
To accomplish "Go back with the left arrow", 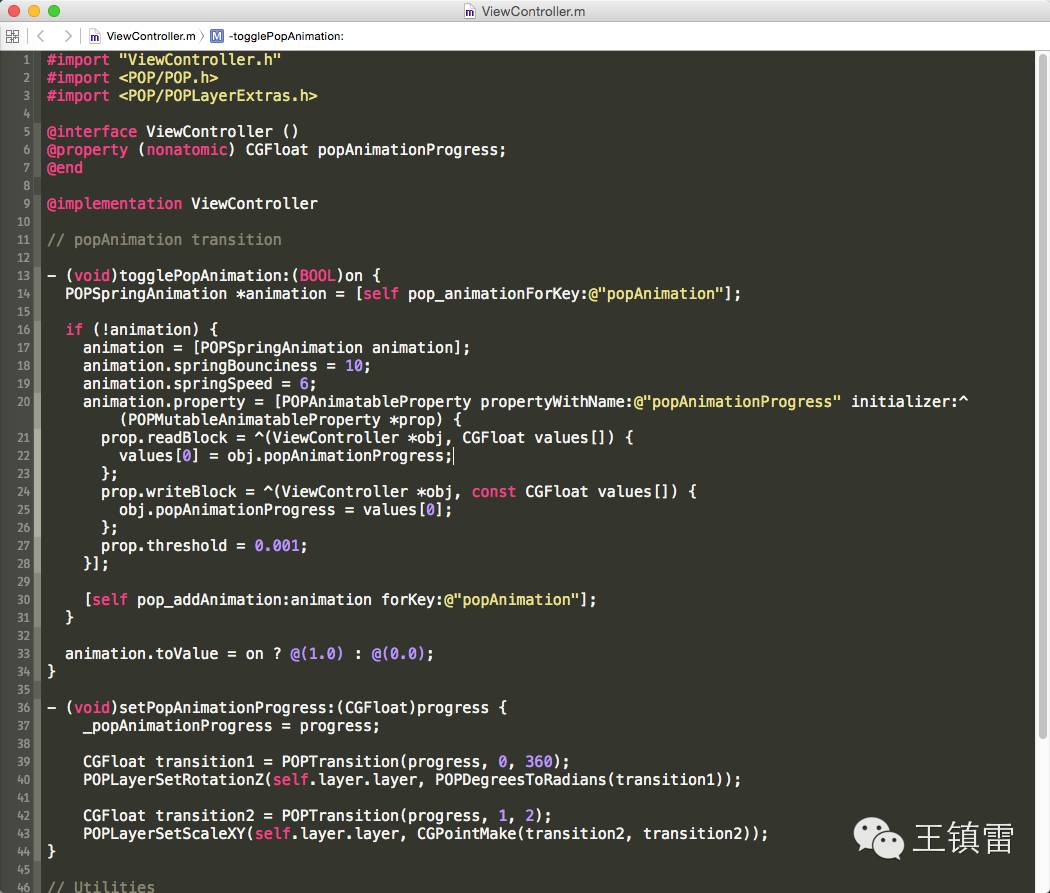I will (x=41, y=36).
